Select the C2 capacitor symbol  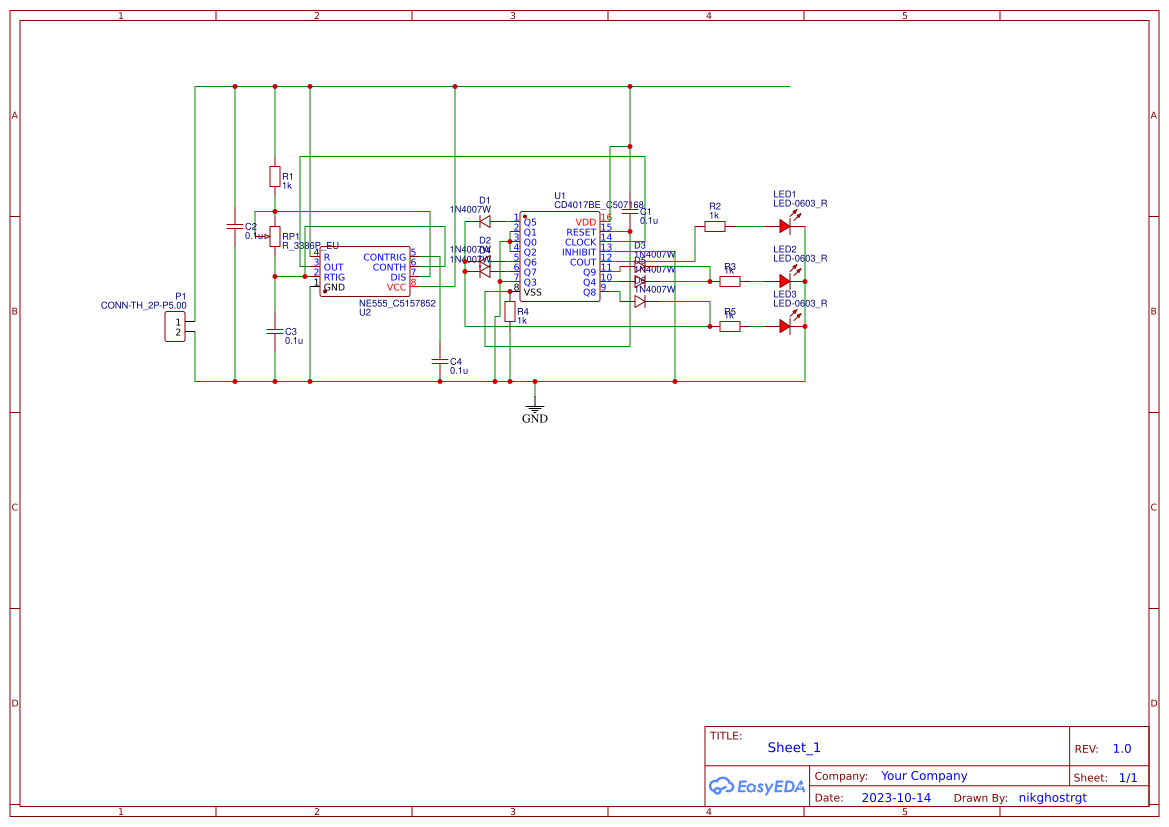pos(235,226)
